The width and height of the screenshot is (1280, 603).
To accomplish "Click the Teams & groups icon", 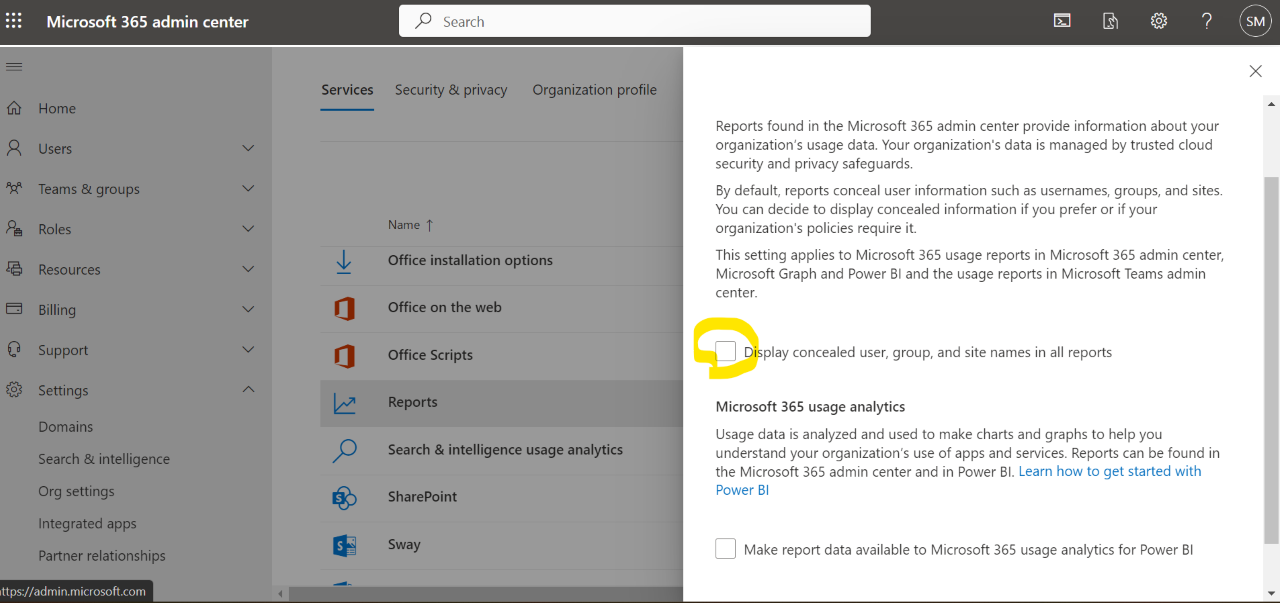I will (x=14, y=188).
